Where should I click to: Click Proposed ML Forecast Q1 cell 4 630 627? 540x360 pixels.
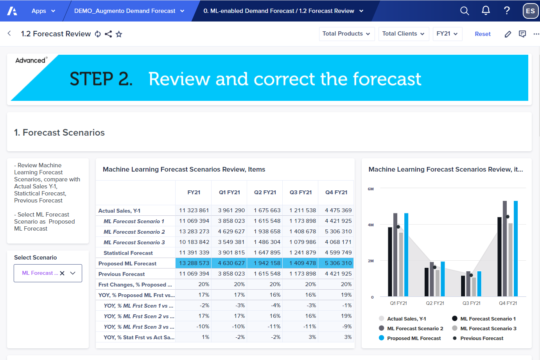[x=229, y=263]
